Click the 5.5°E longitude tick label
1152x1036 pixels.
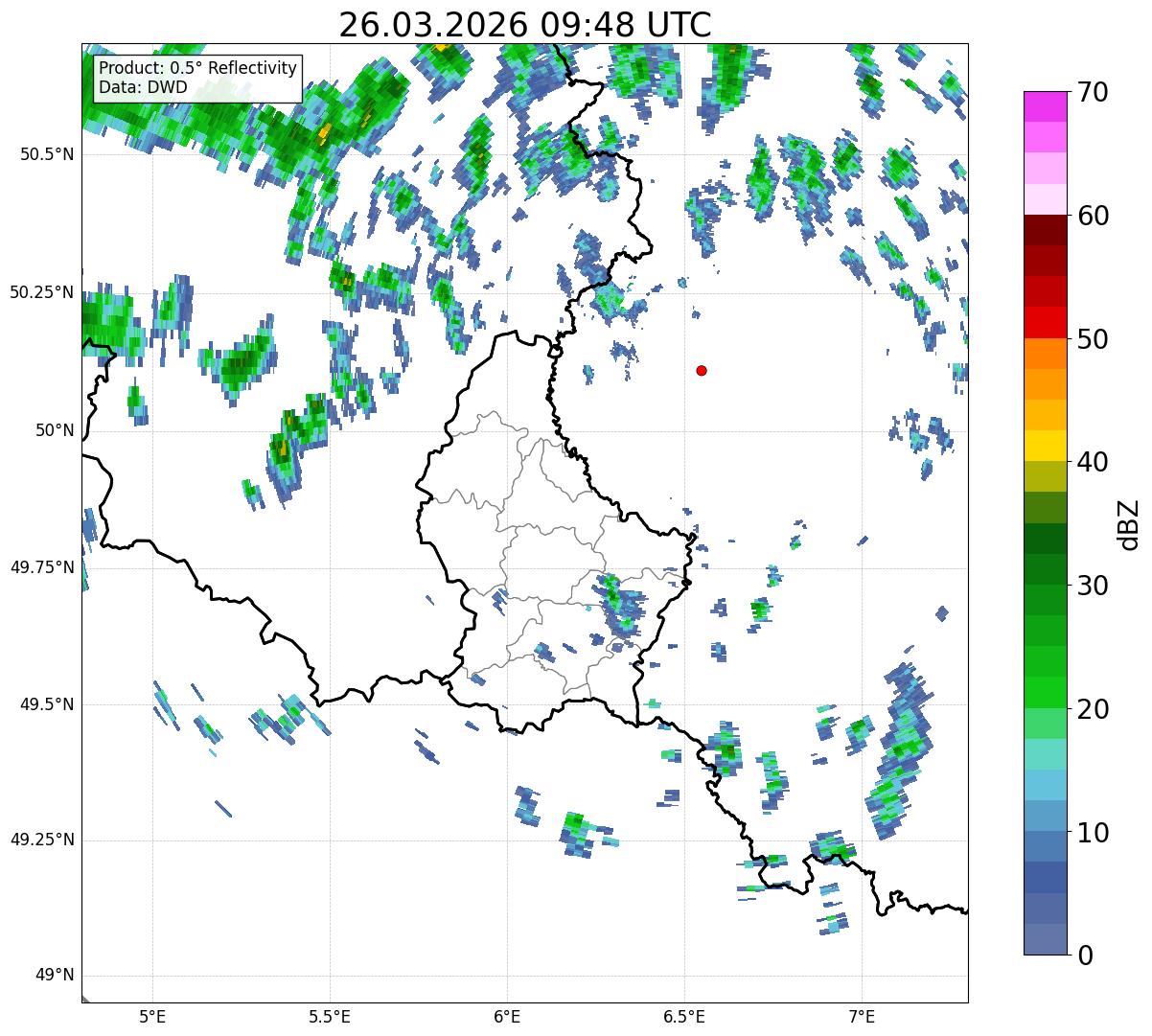point(330,1017)
